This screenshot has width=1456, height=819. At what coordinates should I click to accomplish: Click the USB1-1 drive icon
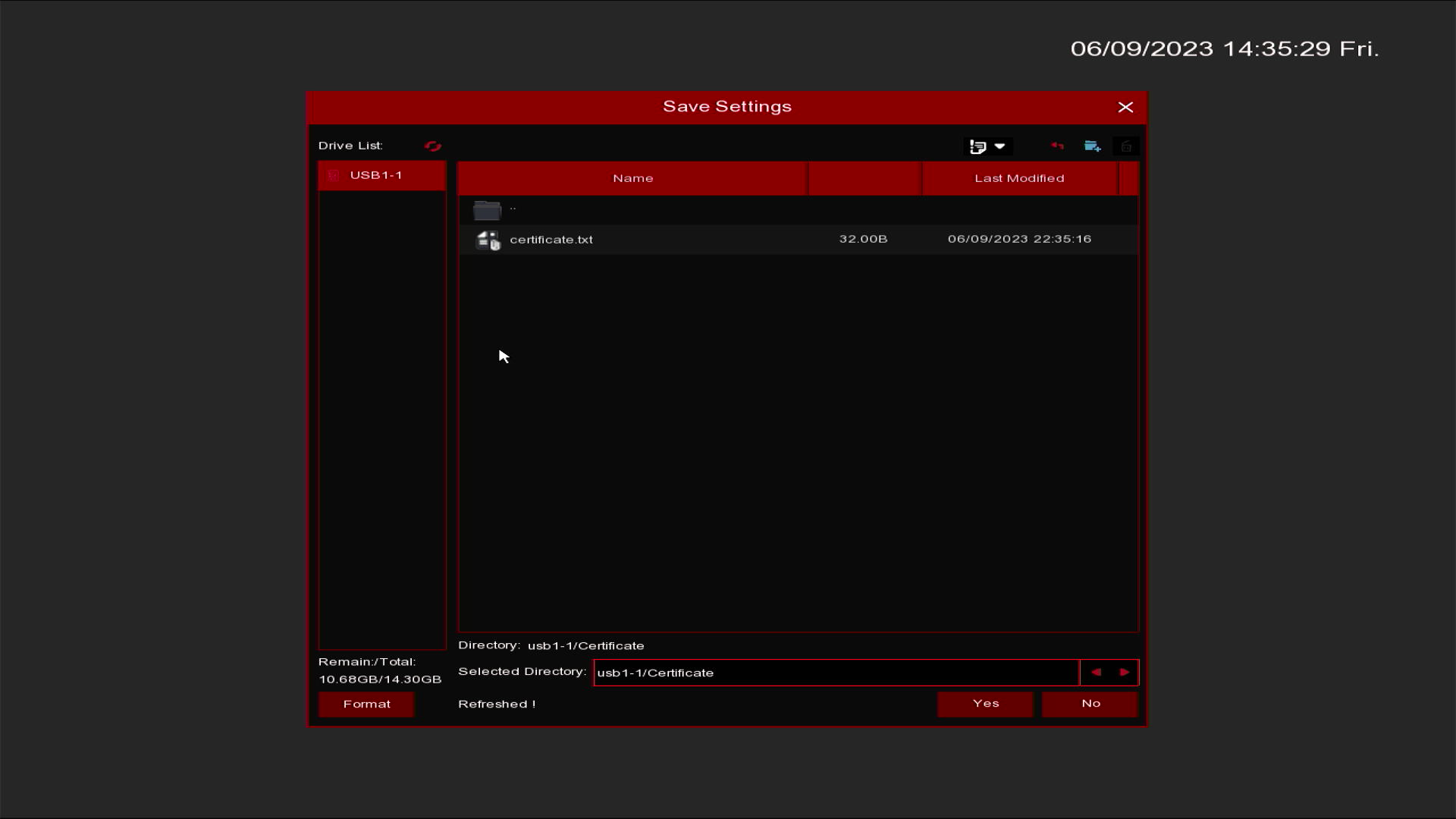[x=334, y=175]
